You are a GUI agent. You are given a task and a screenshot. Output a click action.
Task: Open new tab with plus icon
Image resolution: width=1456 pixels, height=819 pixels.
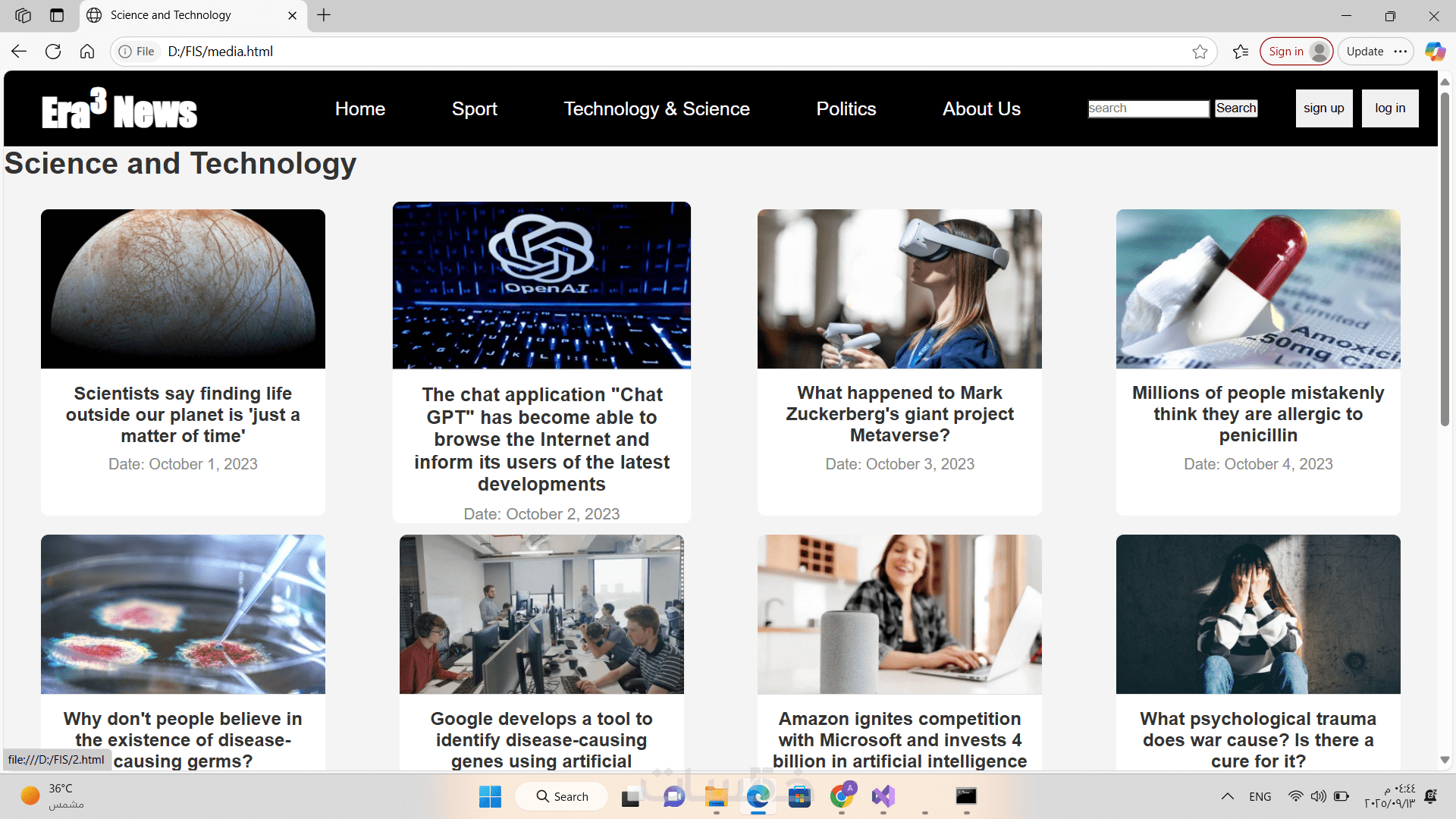(x=324, y=15)
